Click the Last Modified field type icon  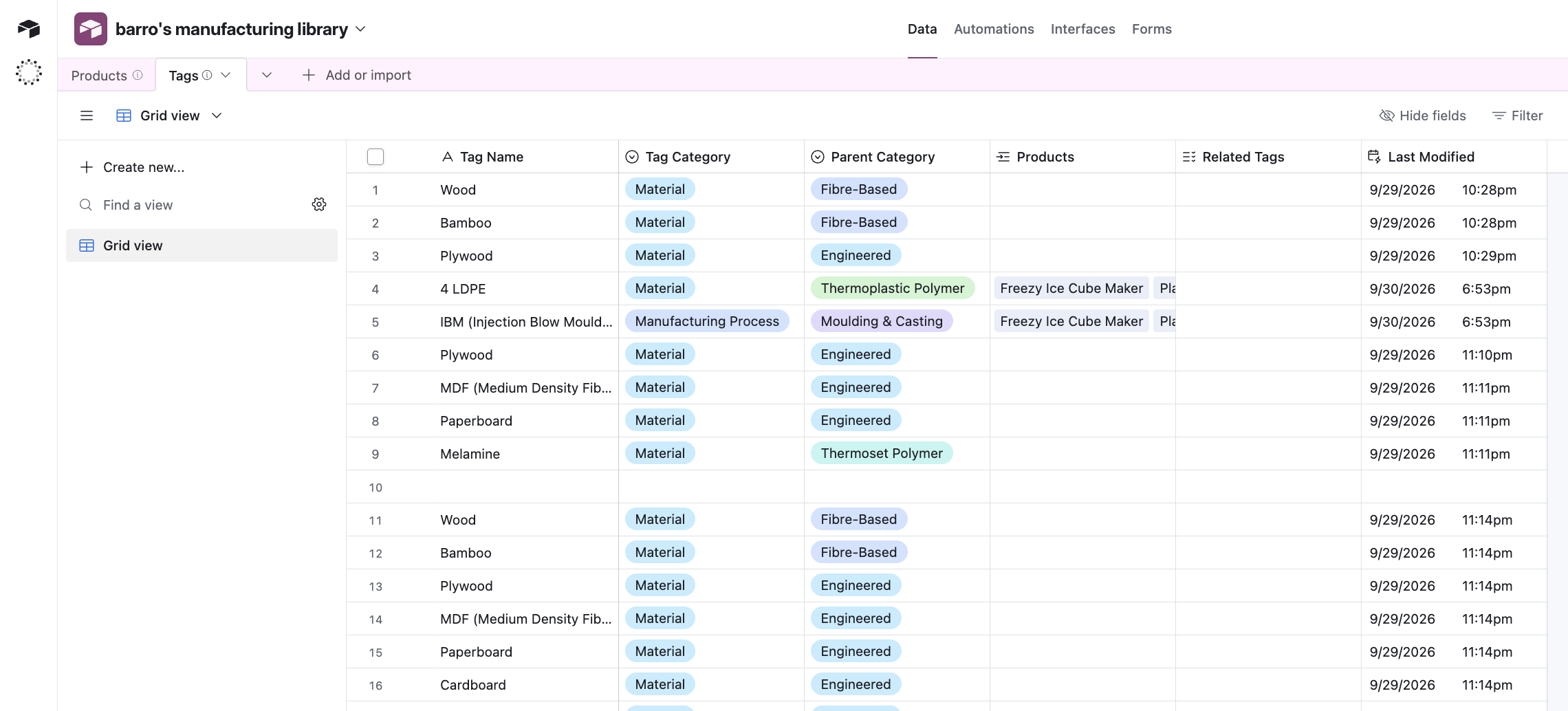click(x=1374, y=157)
